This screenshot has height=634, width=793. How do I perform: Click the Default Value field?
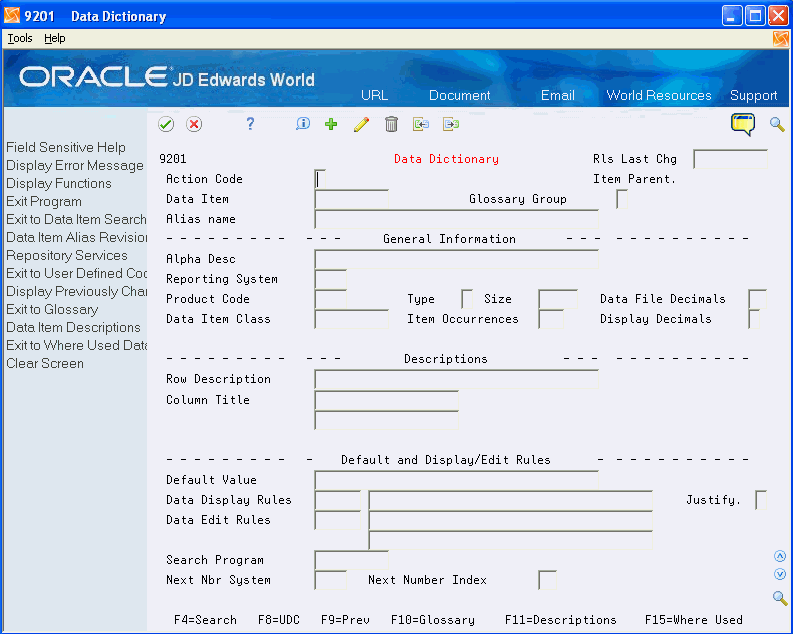point(456,480)
